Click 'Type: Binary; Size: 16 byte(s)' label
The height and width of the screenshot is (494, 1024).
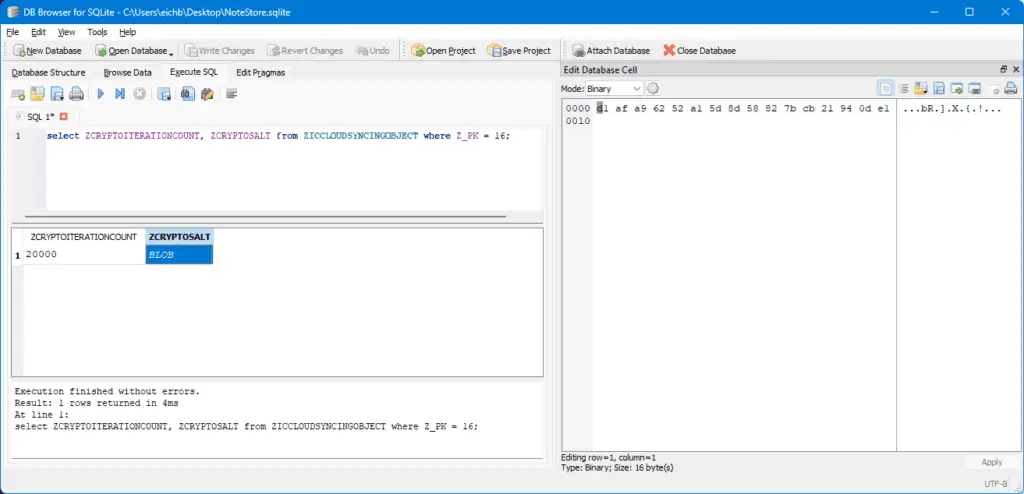(617, 468)
